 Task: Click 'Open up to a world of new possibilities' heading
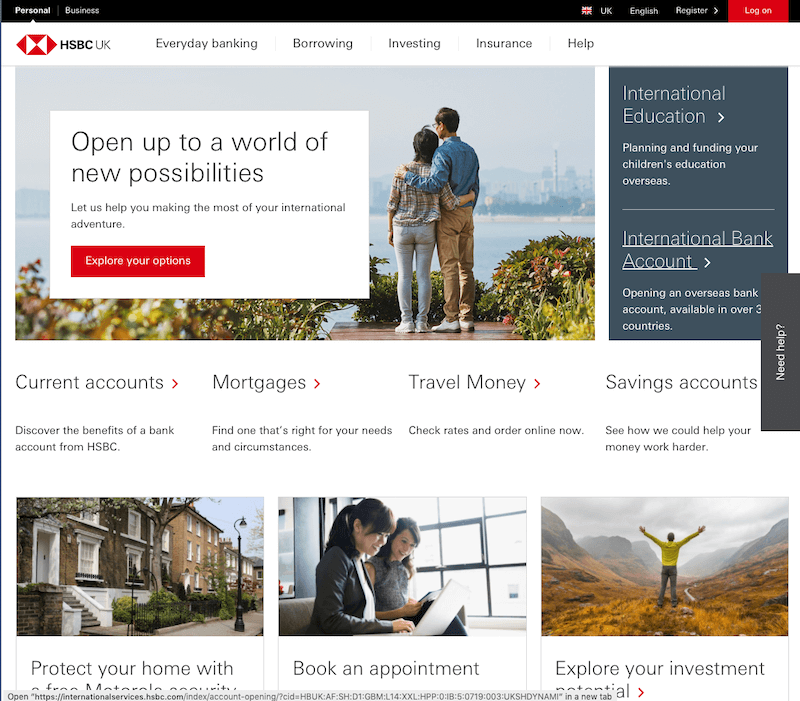(199, 157)
